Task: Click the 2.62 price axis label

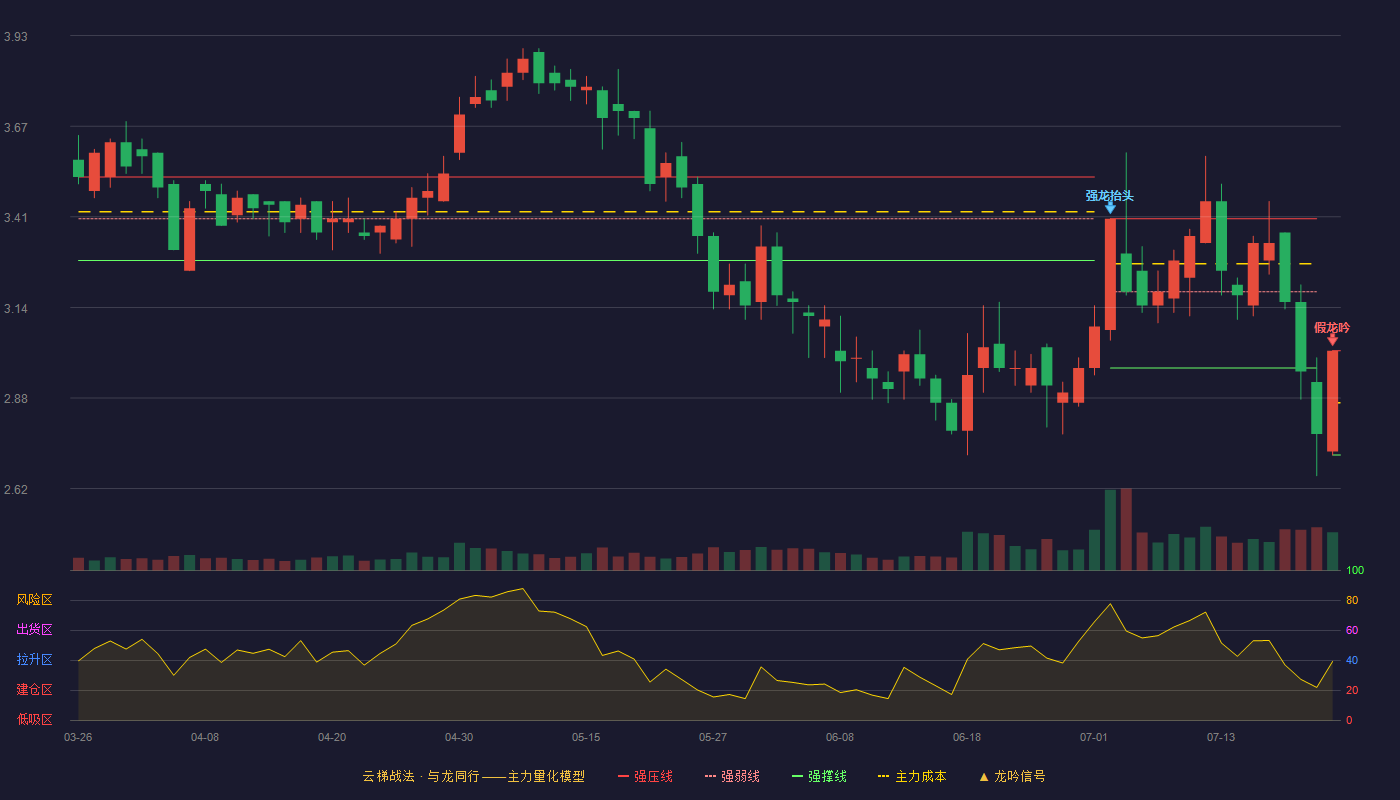Action: tap(16, 490)
